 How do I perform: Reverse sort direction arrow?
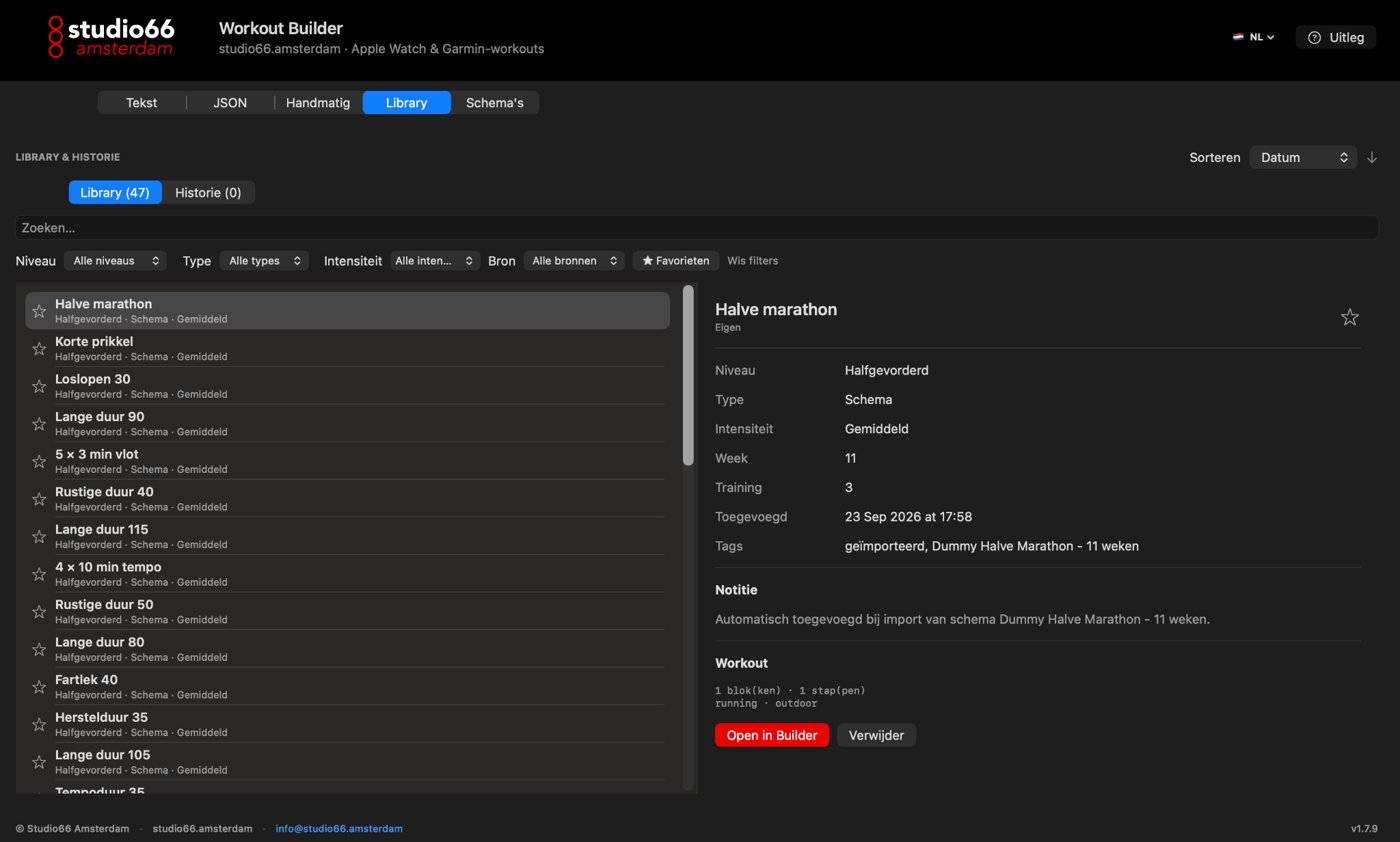[1372, 157]
